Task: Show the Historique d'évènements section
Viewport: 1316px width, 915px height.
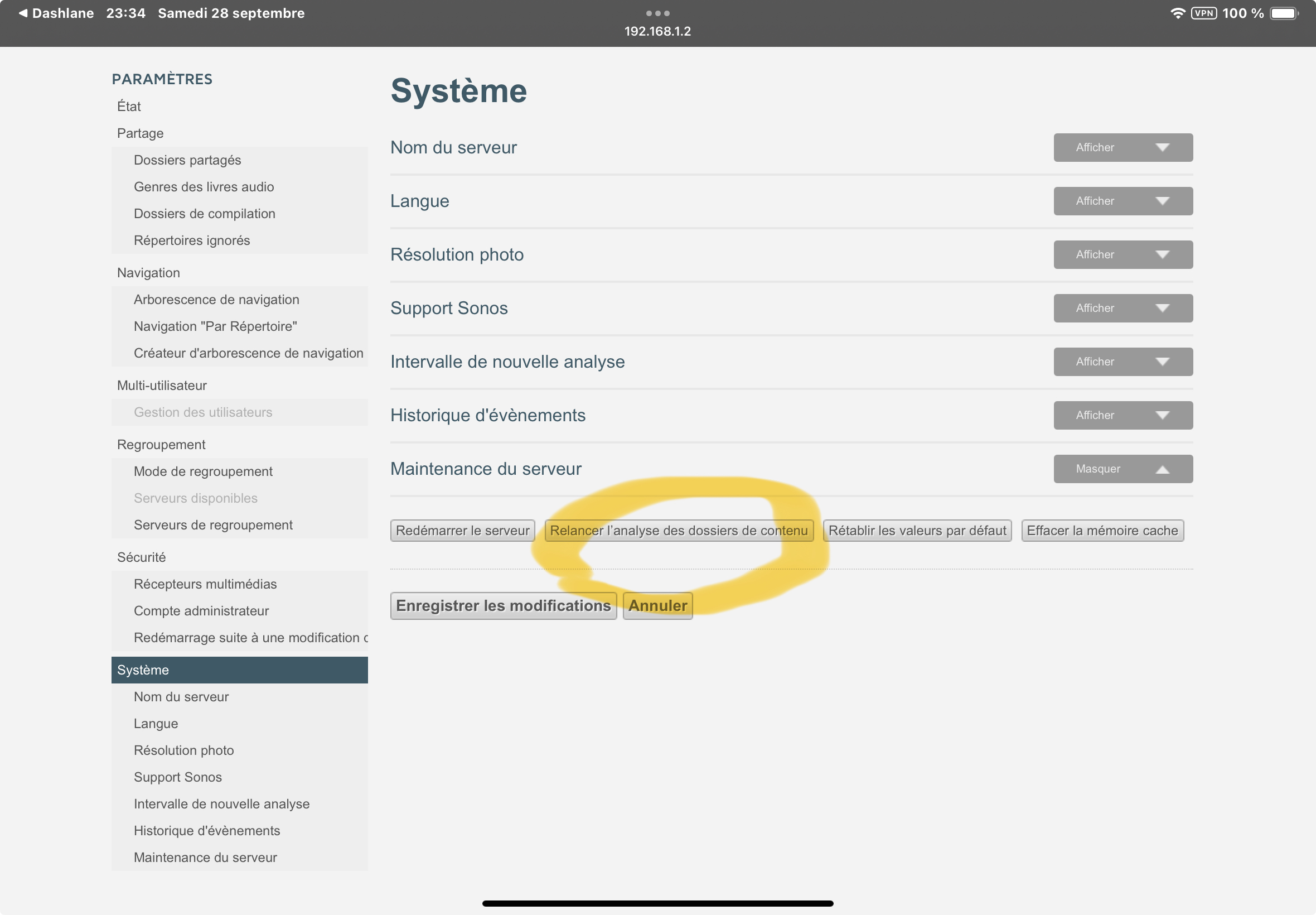Action: tap(1123, 416)
